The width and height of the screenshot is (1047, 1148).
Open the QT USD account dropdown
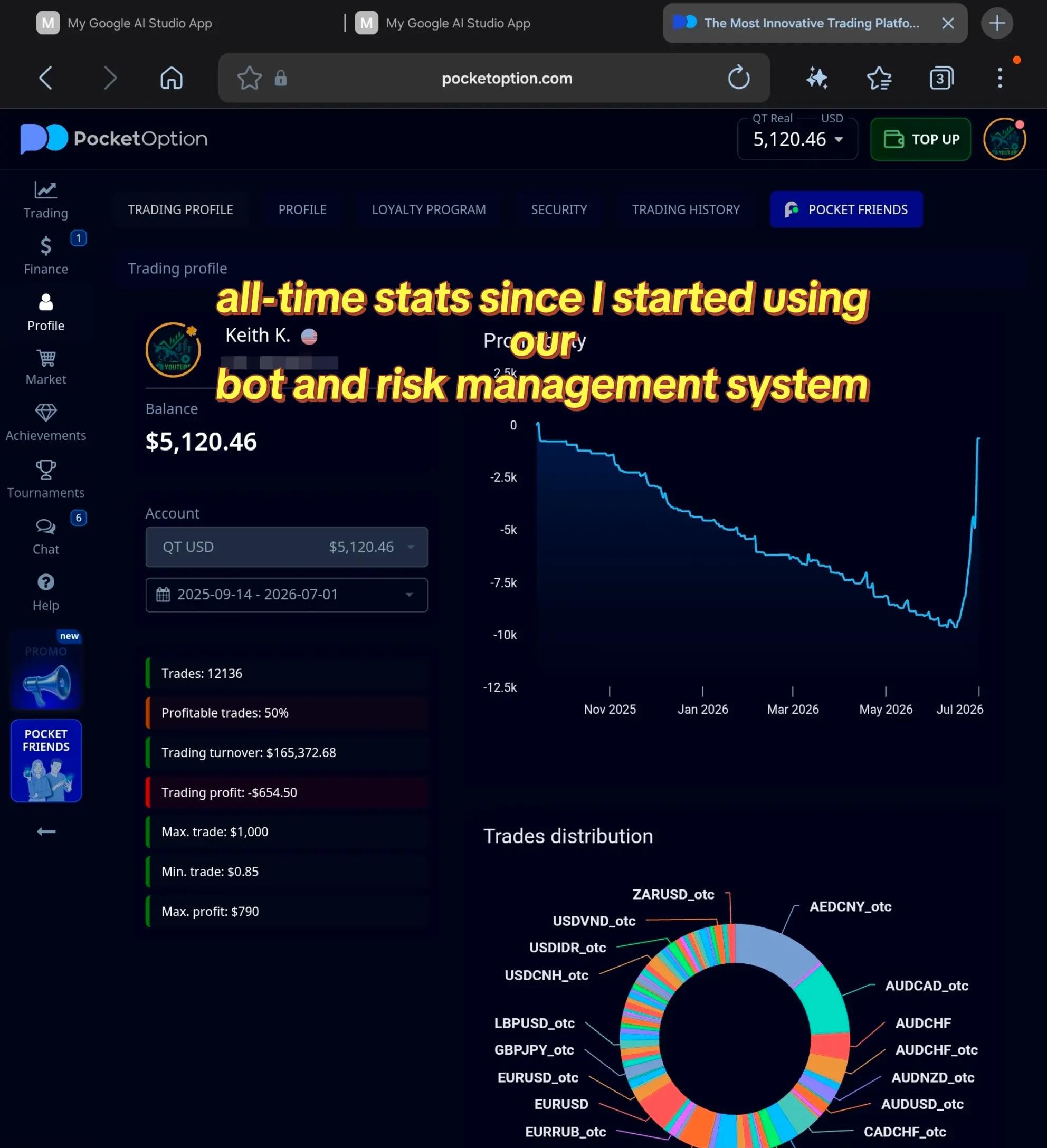point(287,547)
